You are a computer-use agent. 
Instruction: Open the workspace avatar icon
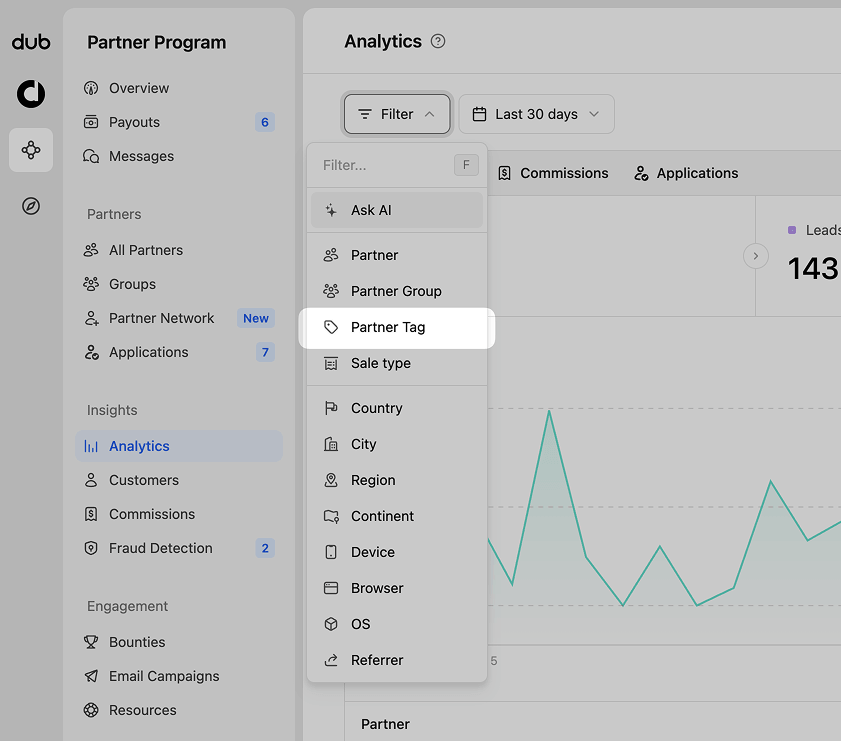pos(31,94)
